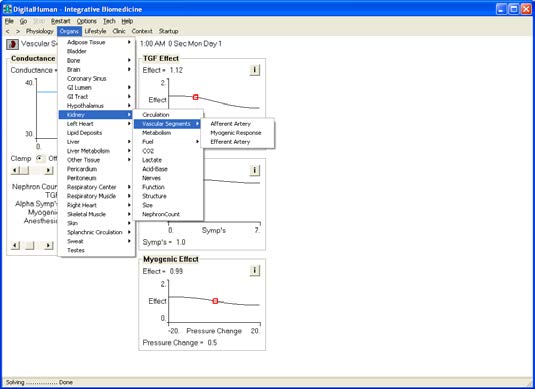Select Peritoneum from Organs menu

97,178
